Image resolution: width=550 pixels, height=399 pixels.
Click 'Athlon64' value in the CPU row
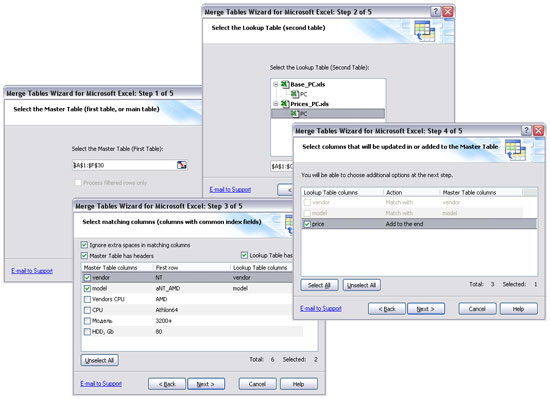click(167, 310)
